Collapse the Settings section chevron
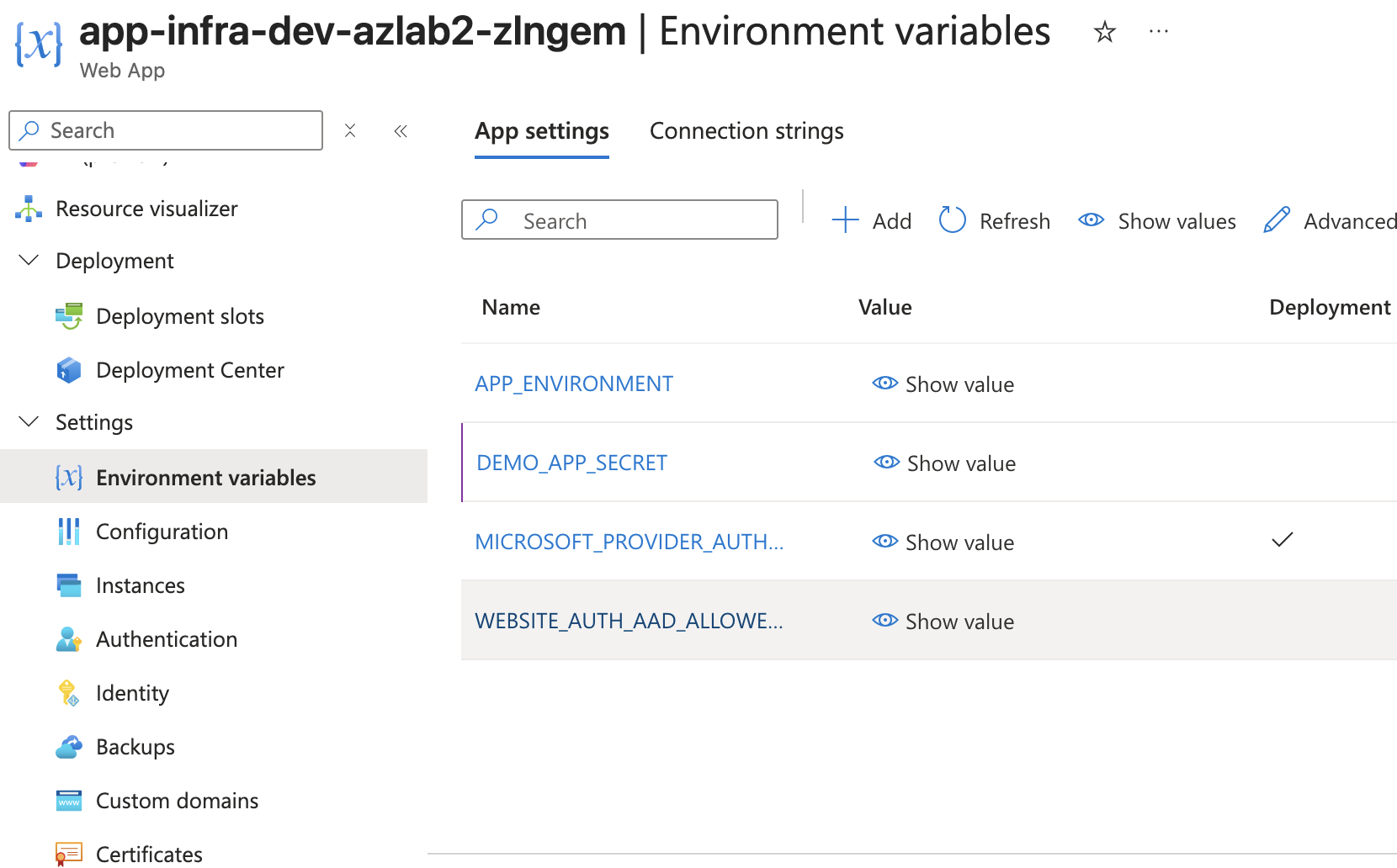 click(29, 422)
